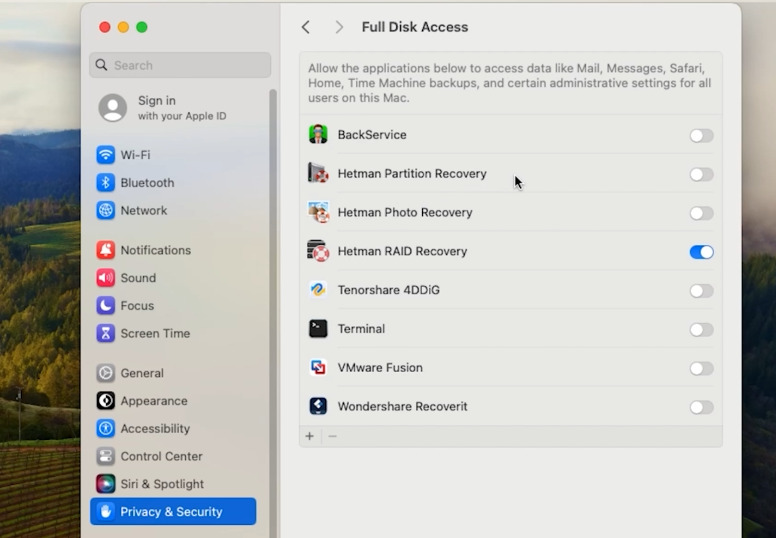Enable Tenorshare 4DDiG disk access

coord(701,291)
